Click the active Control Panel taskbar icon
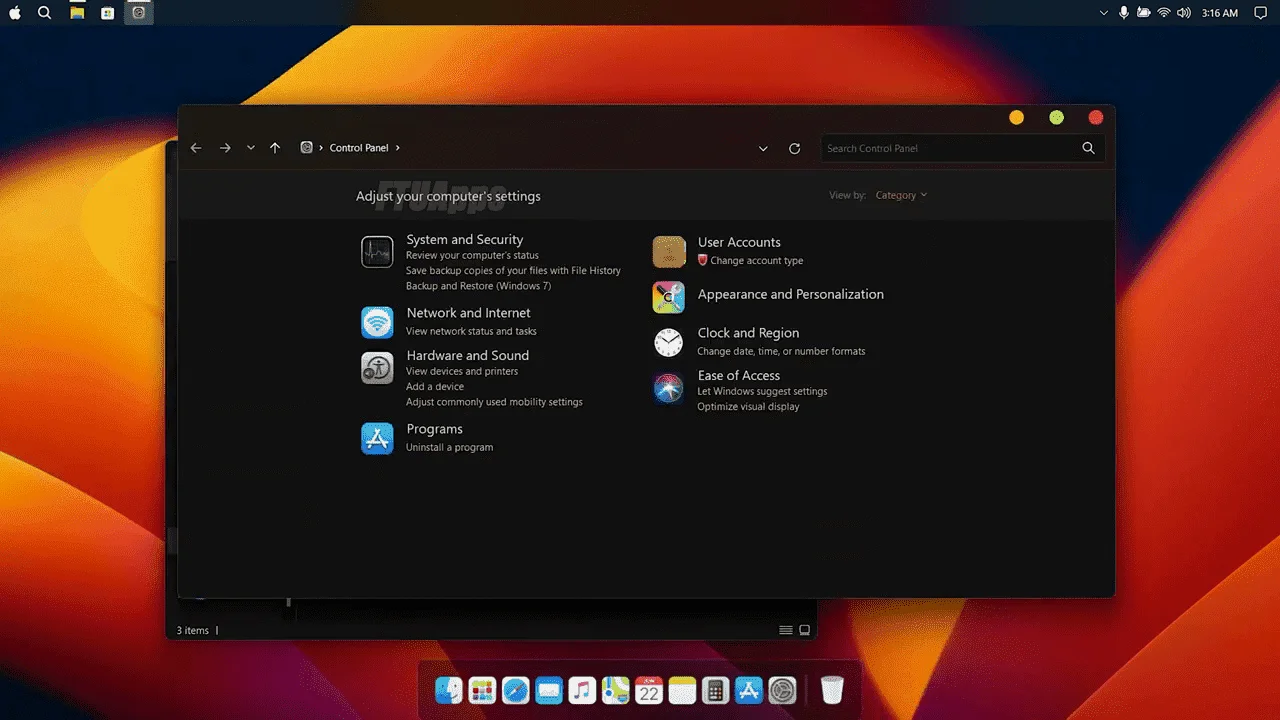This screenshot has width=1280, height=720. tap(139, 13)
